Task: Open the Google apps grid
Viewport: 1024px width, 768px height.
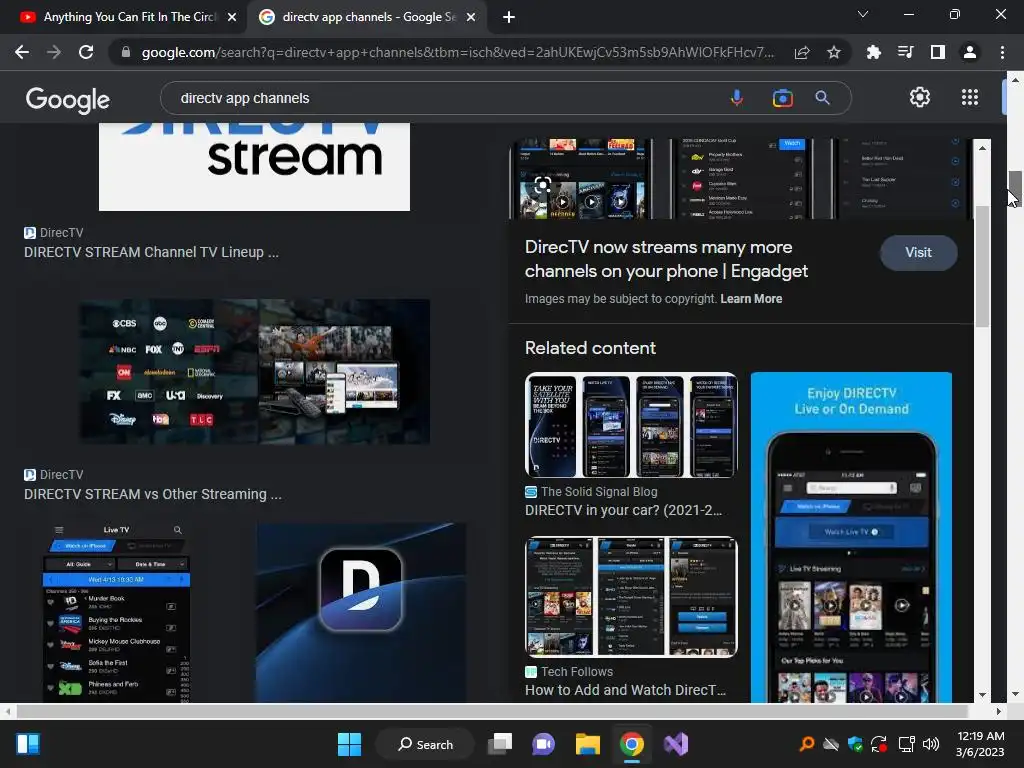Action: click(970, 97)
